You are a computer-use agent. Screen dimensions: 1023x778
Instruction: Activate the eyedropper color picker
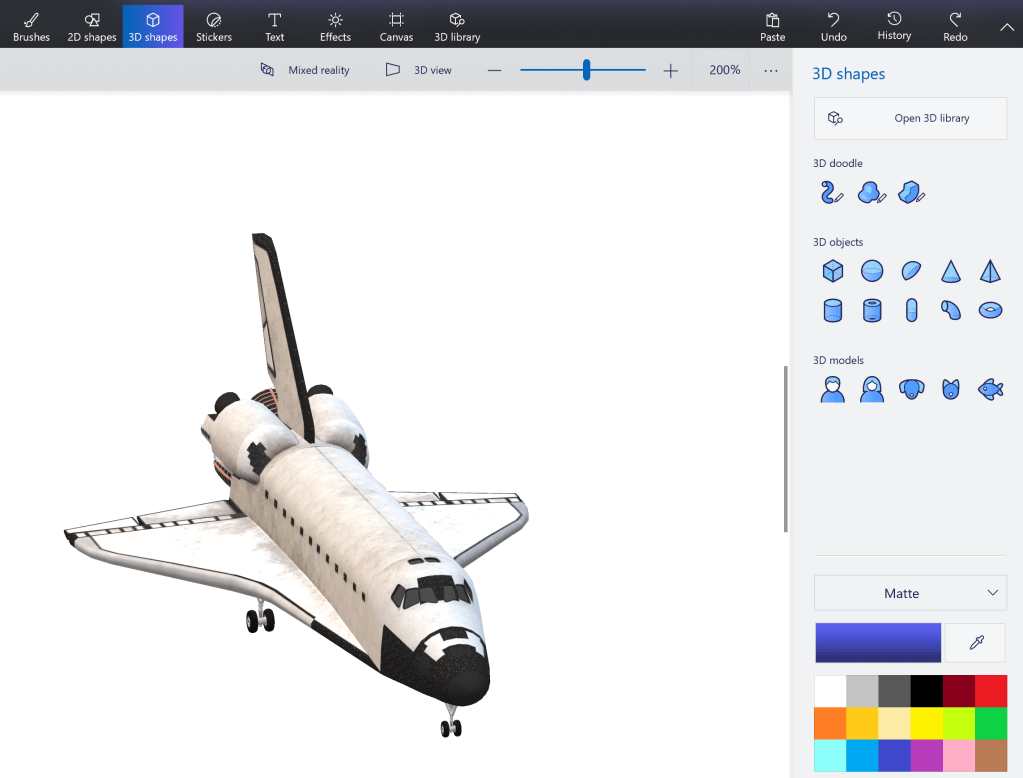[976, 643]
